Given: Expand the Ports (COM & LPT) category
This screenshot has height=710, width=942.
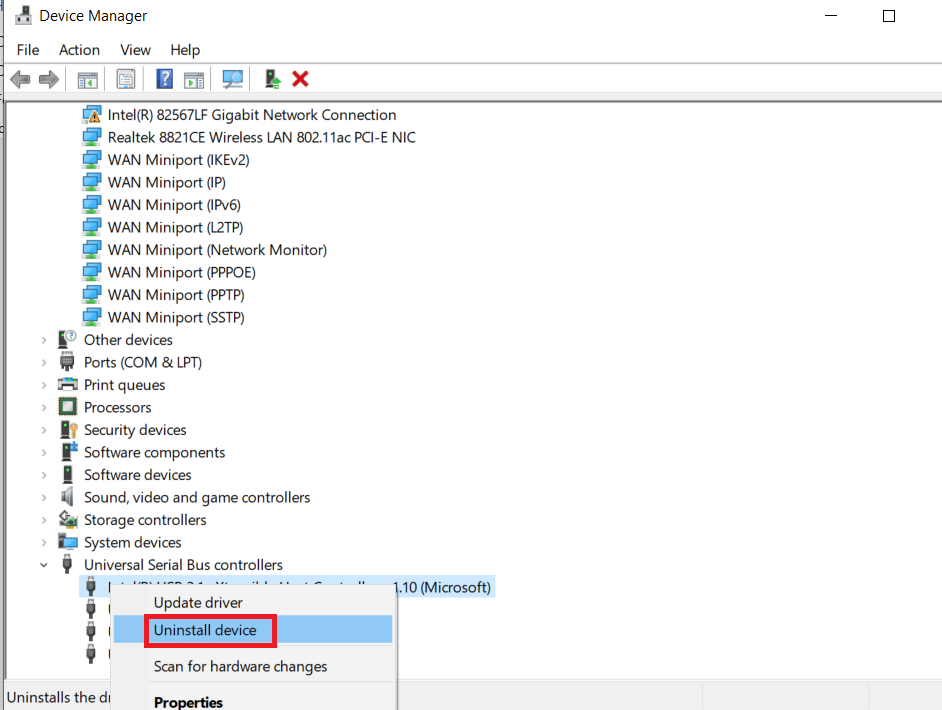Looking at the screenshot, I should [x=44, y=362].
